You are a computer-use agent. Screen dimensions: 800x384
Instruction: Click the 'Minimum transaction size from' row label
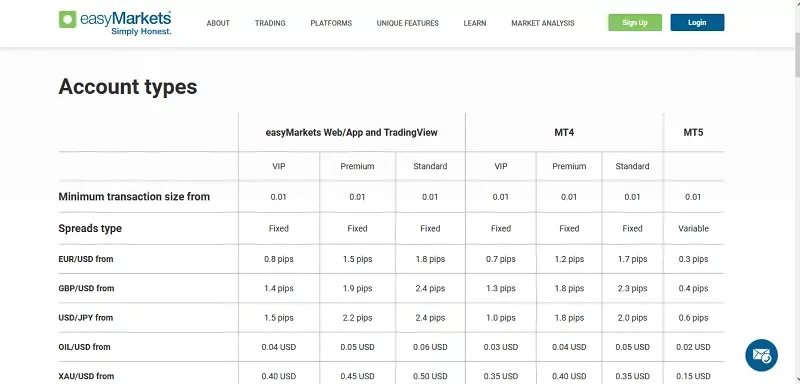click(x=134, y=197)
